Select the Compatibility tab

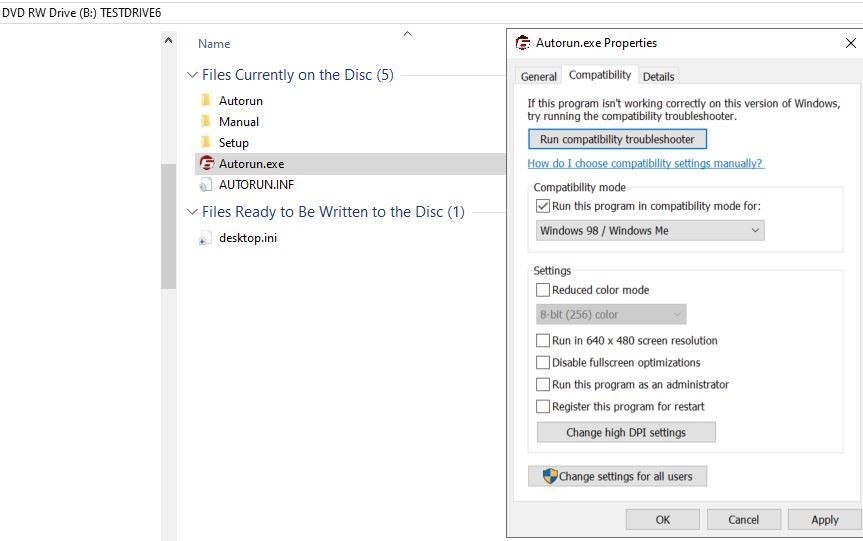point(600,75)
